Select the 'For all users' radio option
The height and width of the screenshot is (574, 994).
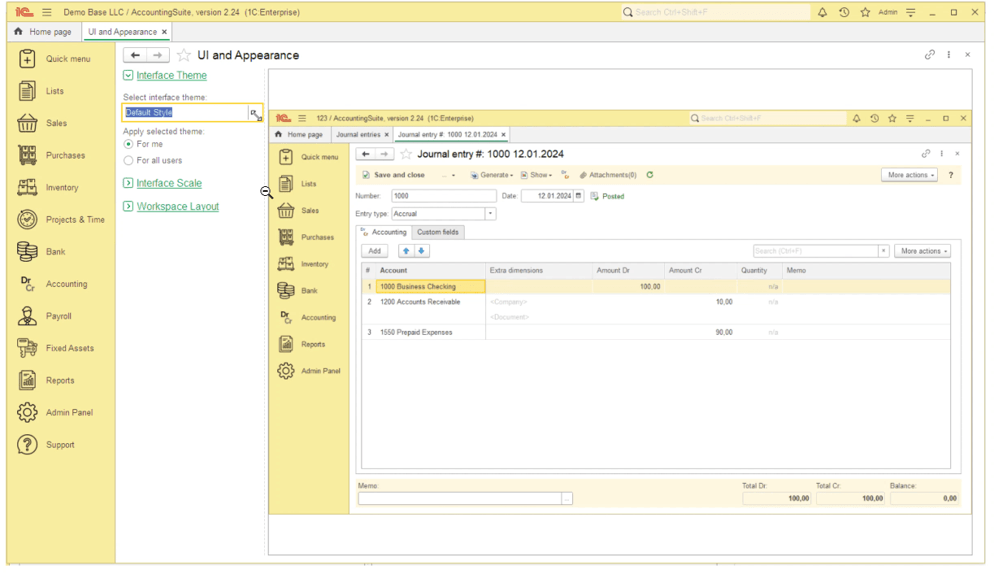point(128,160)
